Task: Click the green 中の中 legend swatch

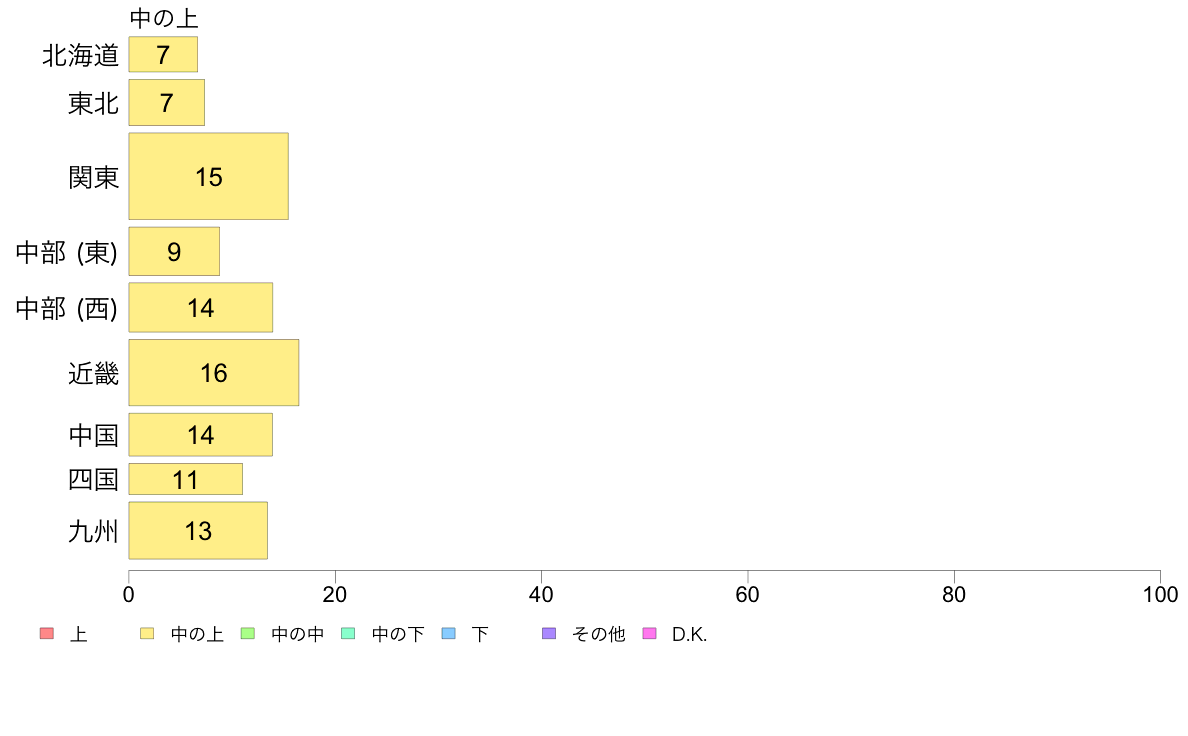Action: click(x=248, y=634)
